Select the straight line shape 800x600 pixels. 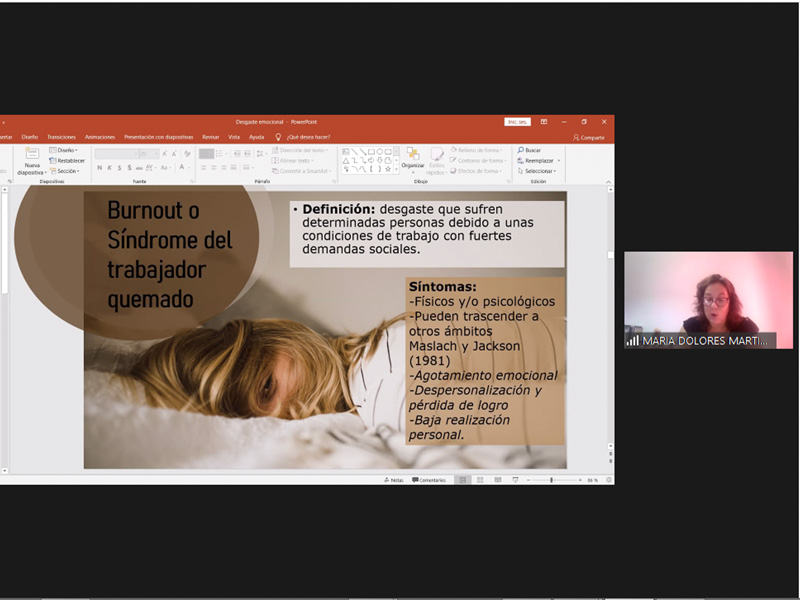354,152
